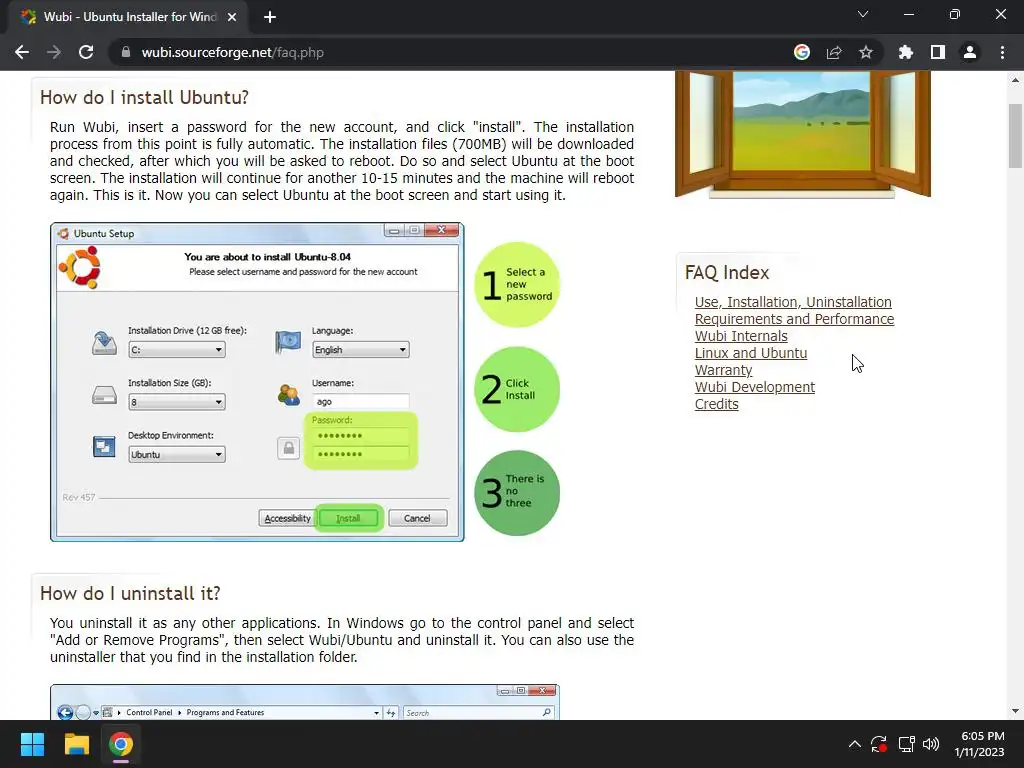Viewport: 1024px width, 768px height.
Task: Click the 'FAQ Index' heading
Action: (x=727, y=272)
